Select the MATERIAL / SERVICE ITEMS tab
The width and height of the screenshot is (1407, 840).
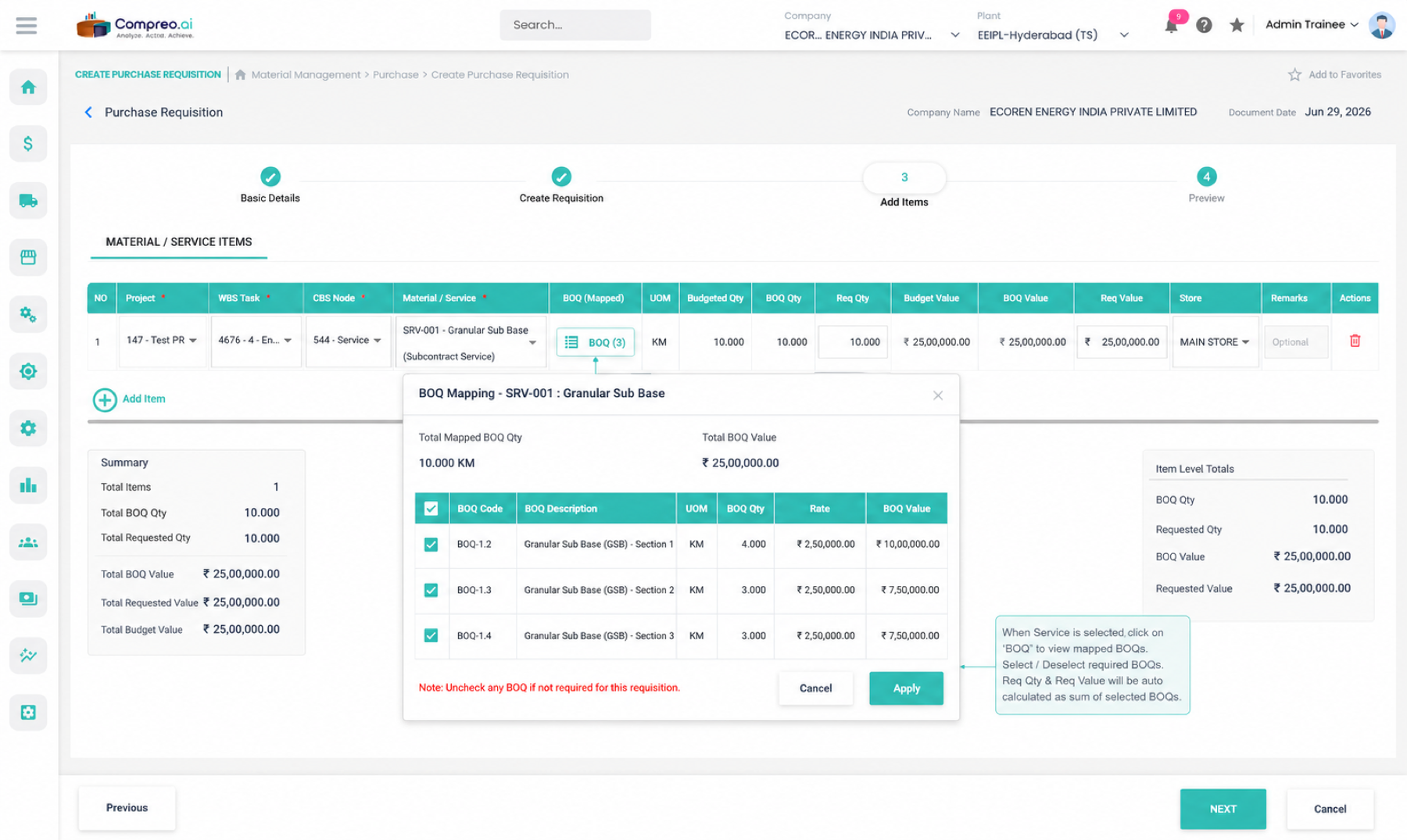click(x=179, y=242)
